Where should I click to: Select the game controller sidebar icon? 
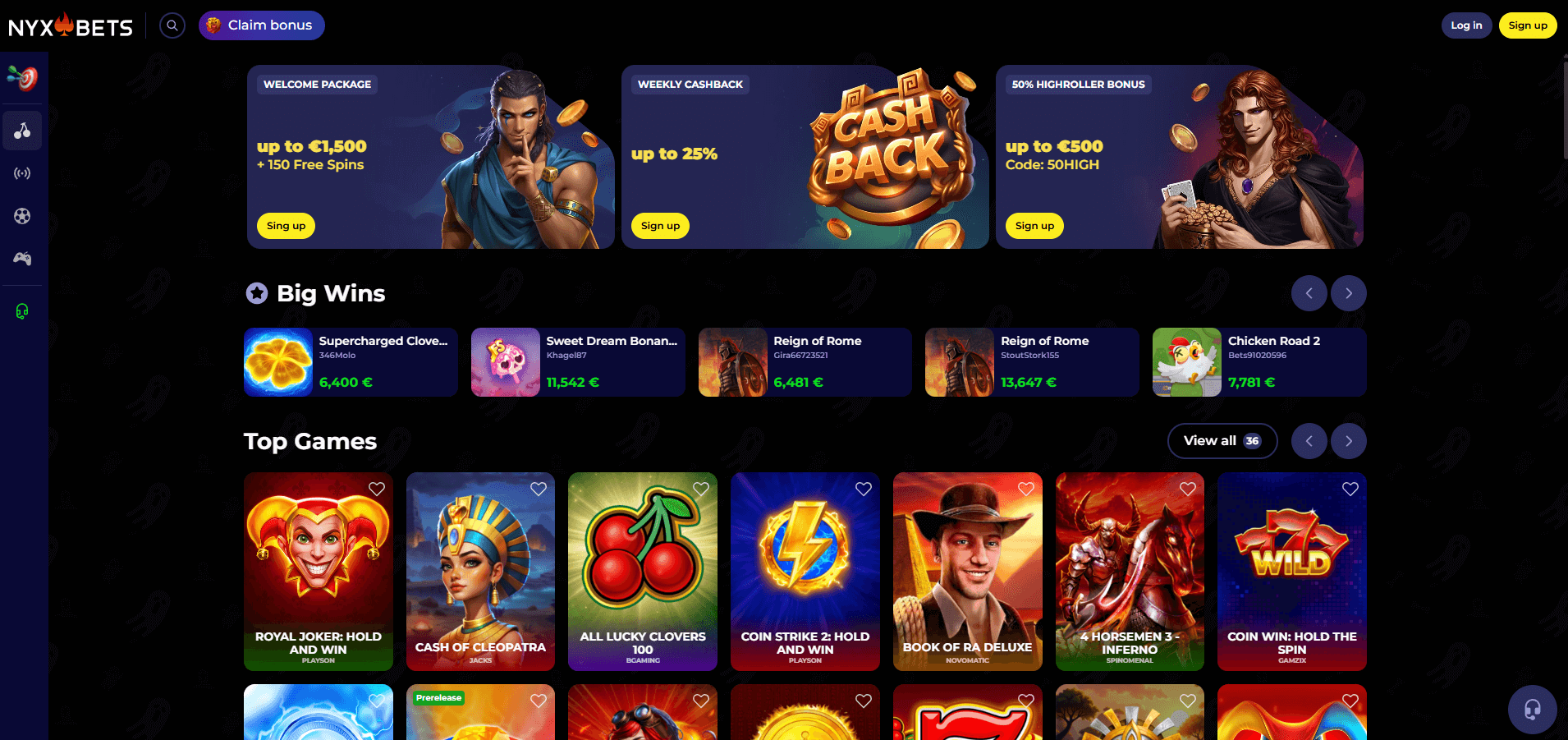(x=22, y=259)
